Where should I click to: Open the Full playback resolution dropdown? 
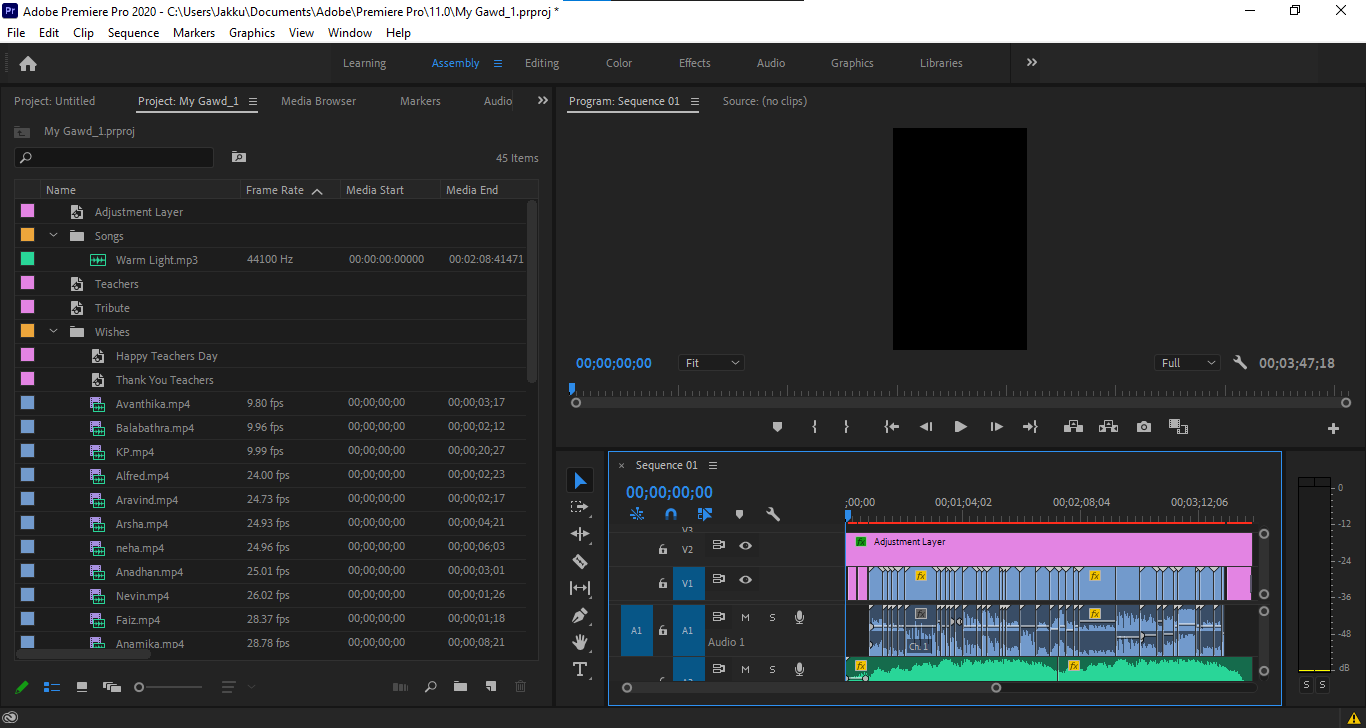pyautogui.click(x=1188, y=363)
